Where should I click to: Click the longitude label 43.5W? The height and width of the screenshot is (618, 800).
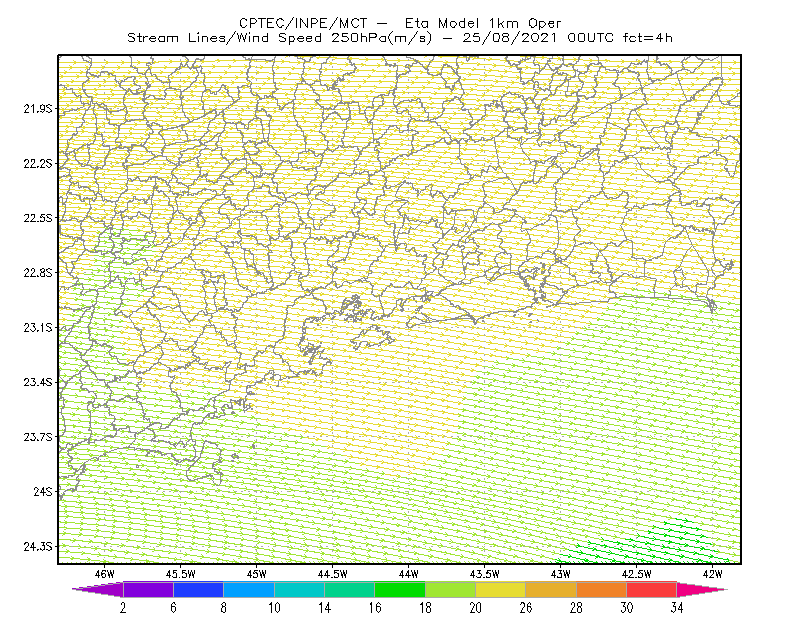click(485, 574)
